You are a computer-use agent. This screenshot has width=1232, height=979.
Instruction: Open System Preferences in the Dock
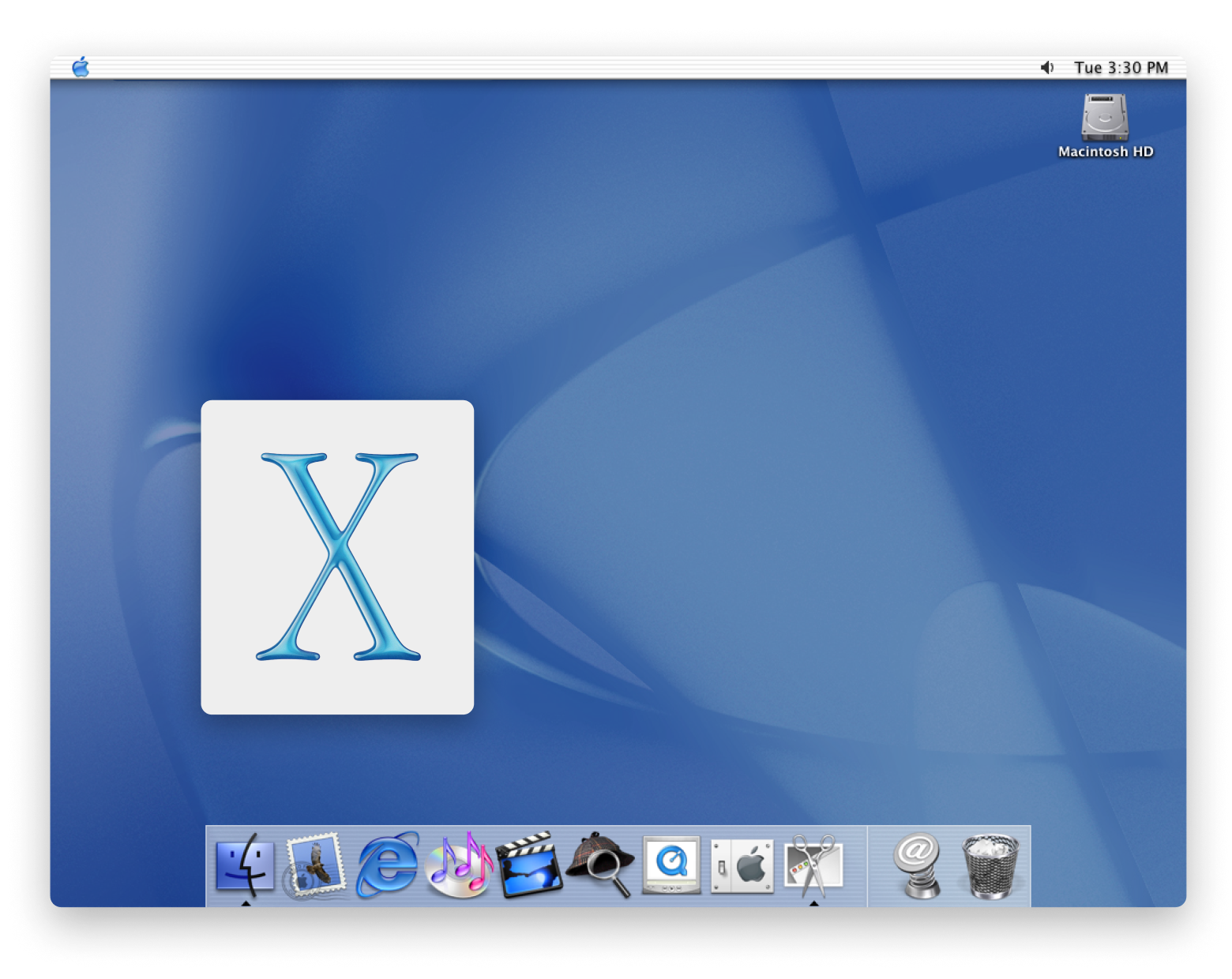pyautogui.click(x=742, y=865)
